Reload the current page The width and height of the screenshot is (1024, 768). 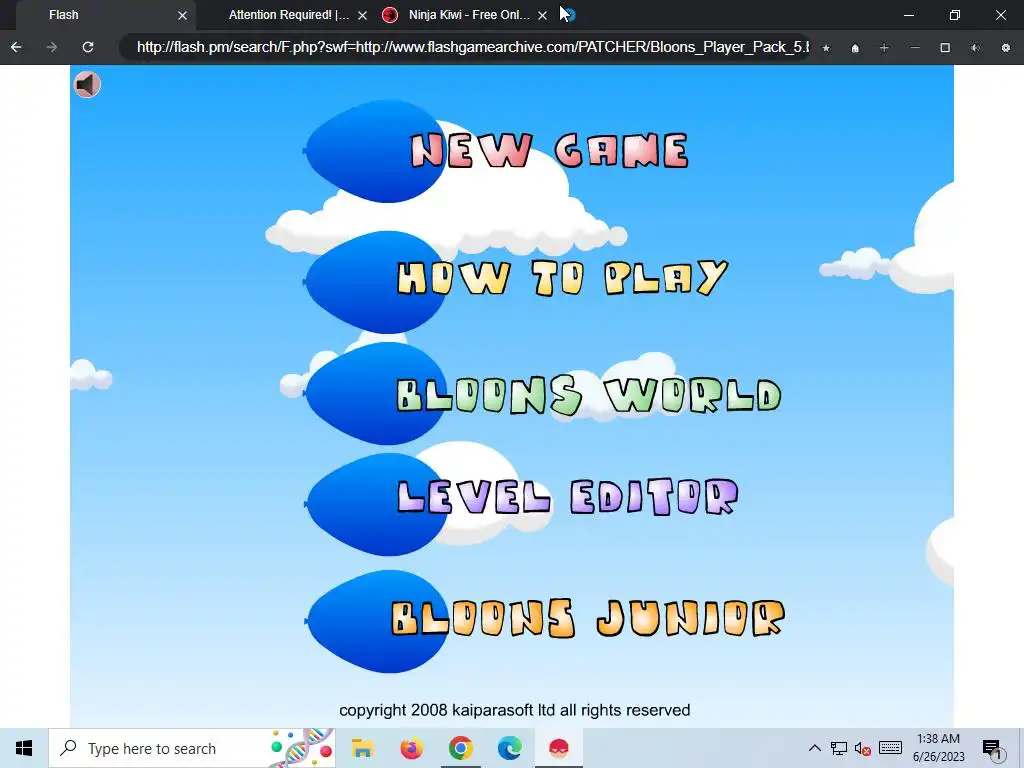coord(88,47)
